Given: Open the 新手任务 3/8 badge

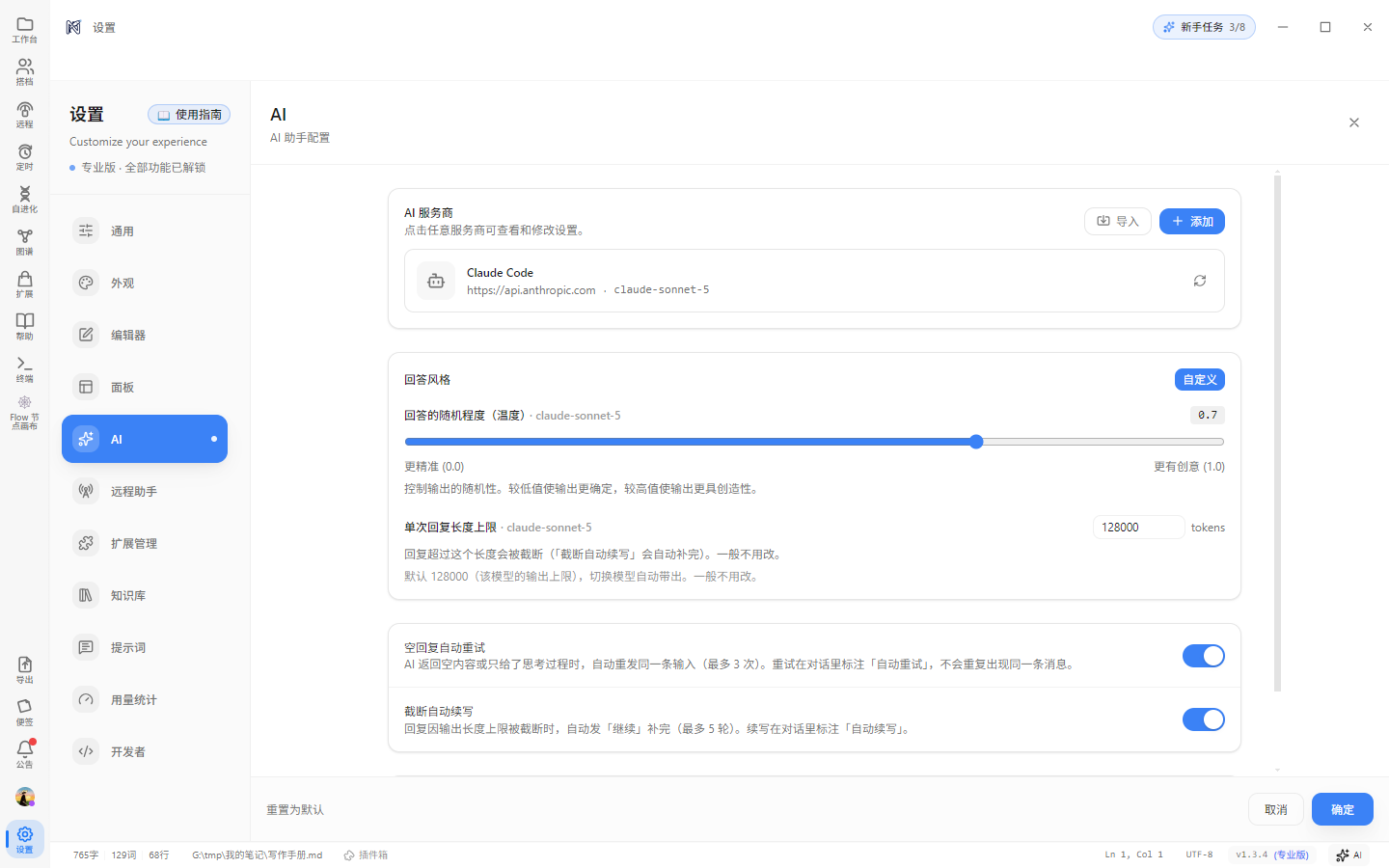Looking at the screenshot, I should tap(1204, 27).
